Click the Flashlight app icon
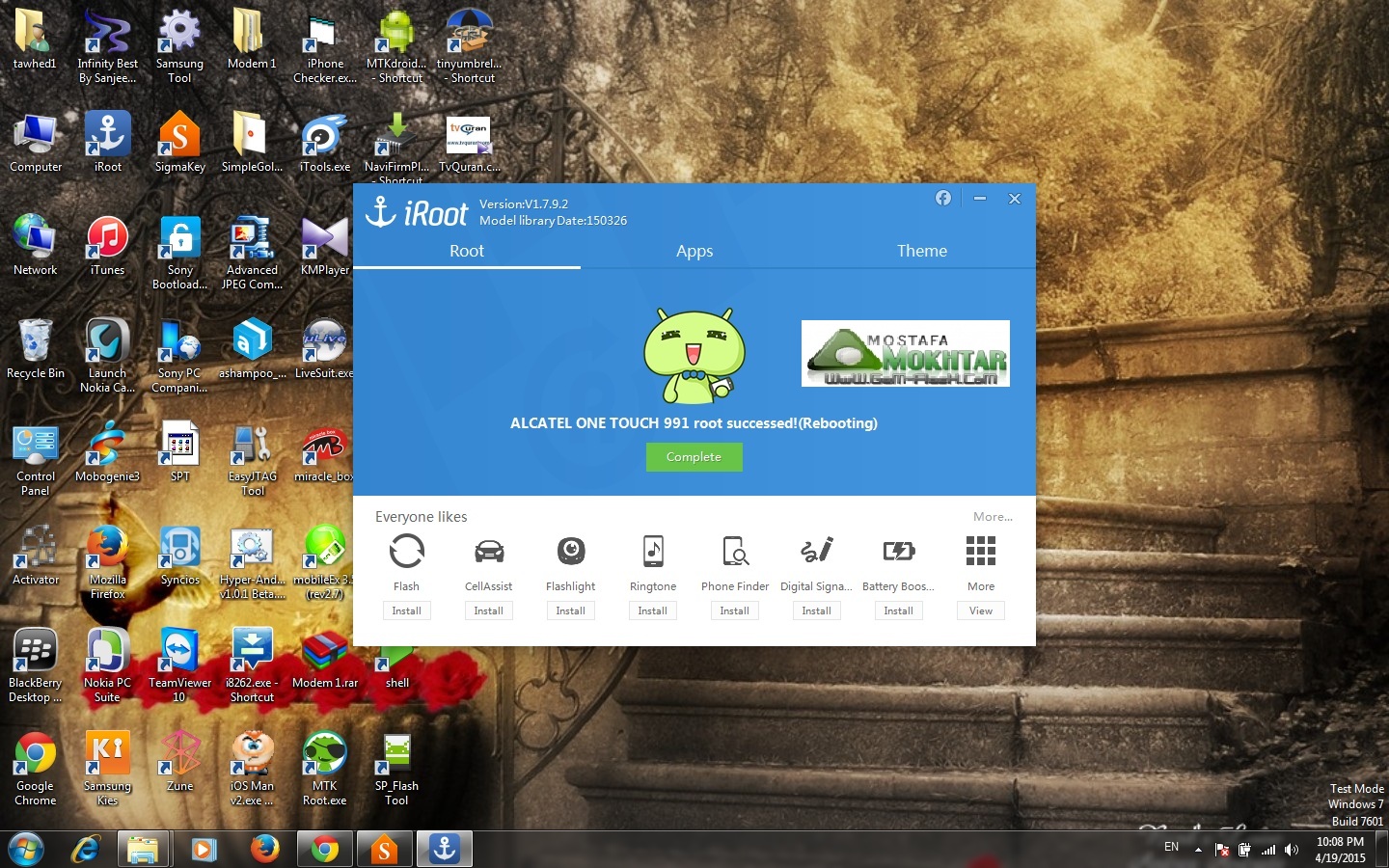1389x868 pixels. 571,551
